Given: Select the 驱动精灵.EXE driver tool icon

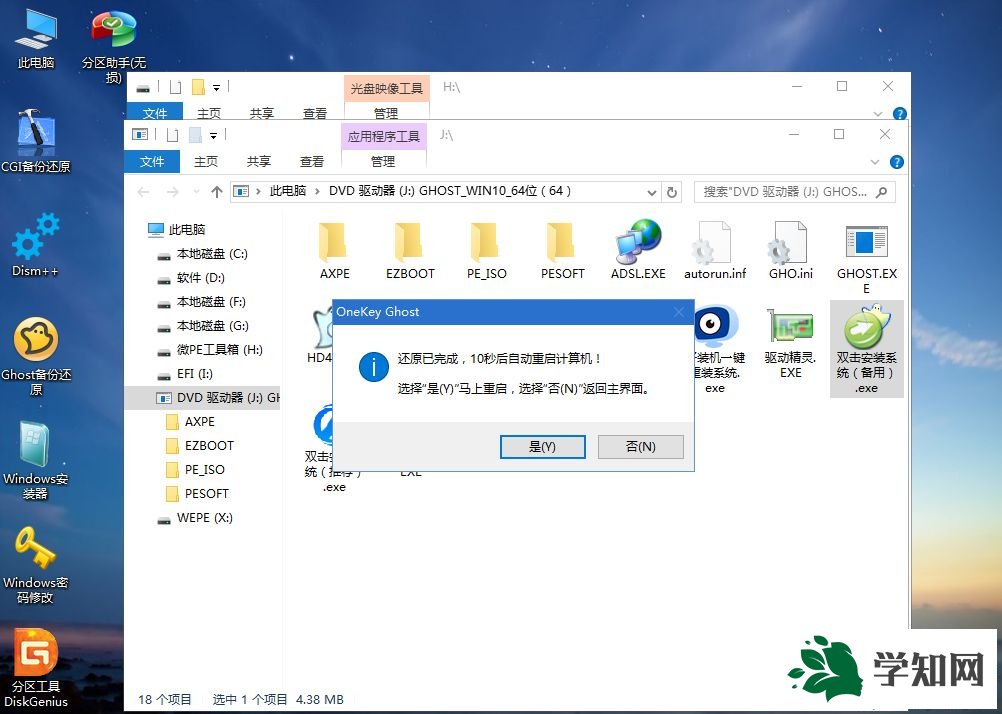Looking at the screenshot, I should [789, 325].
